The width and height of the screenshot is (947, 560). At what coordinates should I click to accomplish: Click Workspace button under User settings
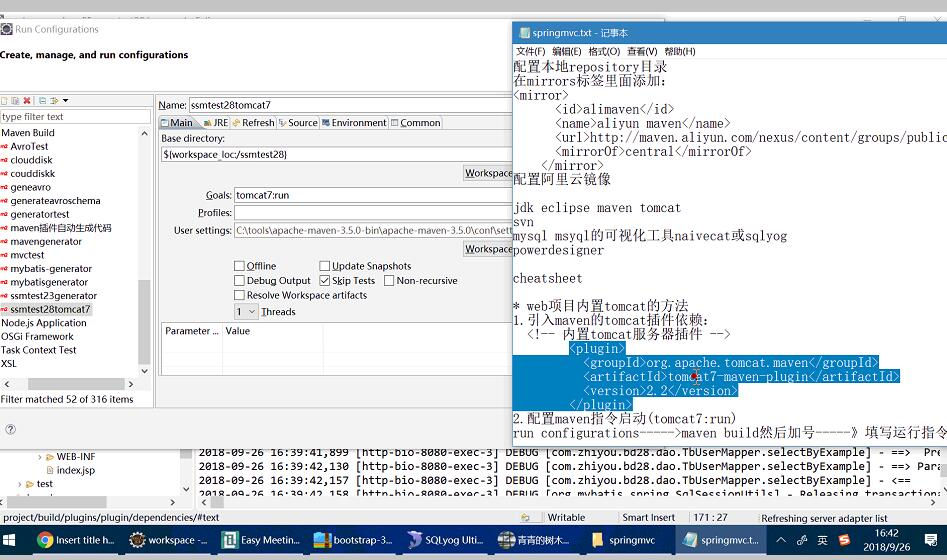click(488, 249)
